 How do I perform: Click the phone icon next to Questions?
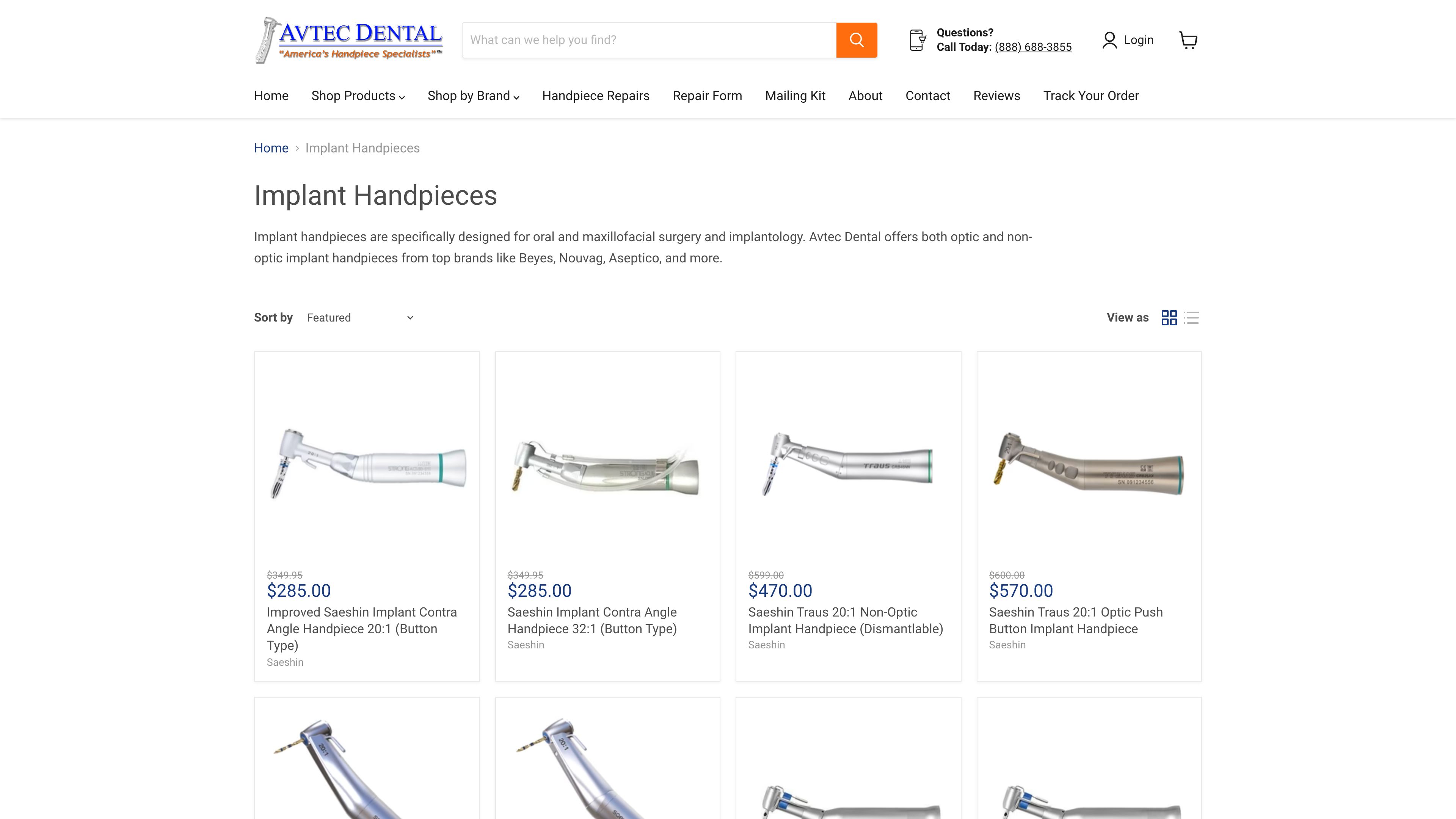917,39
